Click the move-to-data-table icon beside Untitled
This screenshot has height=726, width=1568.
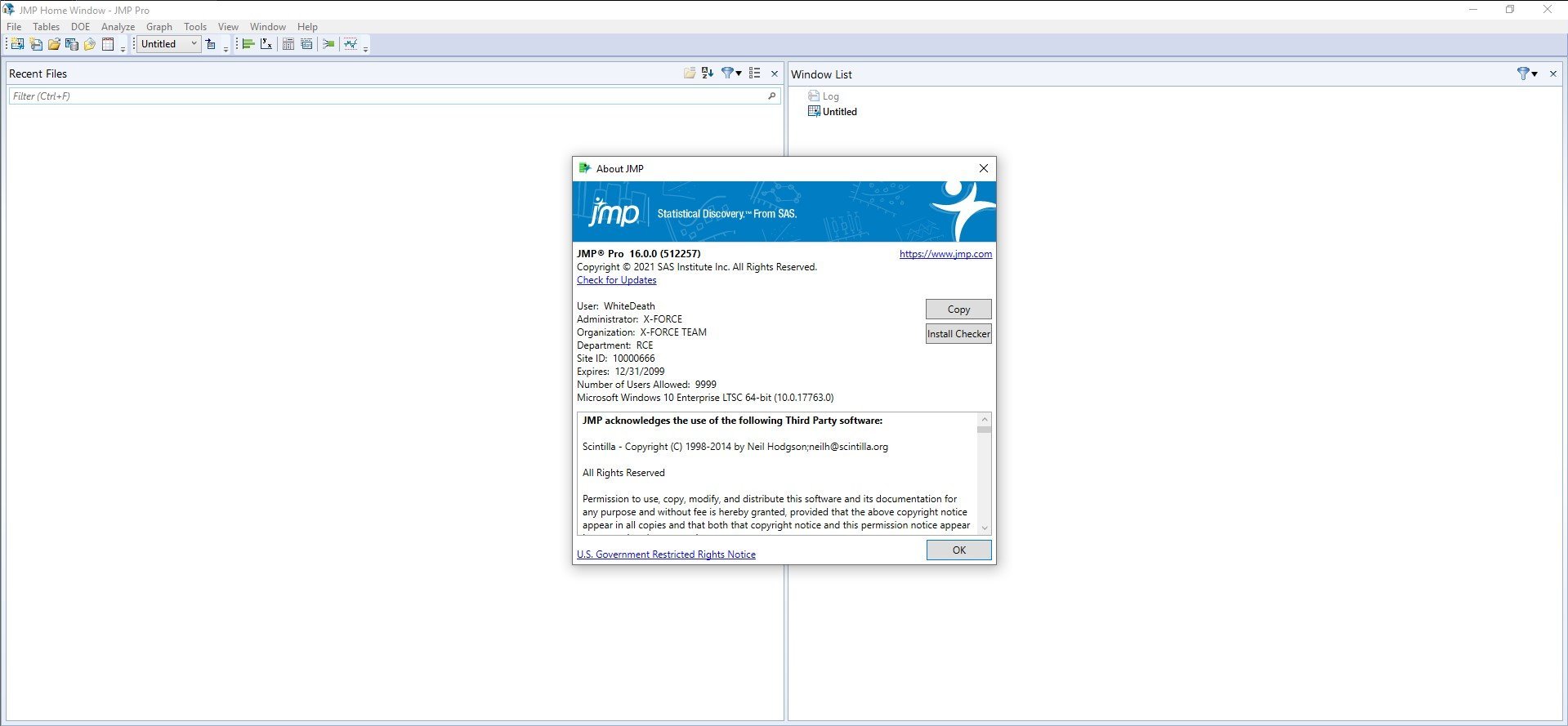click(211, 44)
